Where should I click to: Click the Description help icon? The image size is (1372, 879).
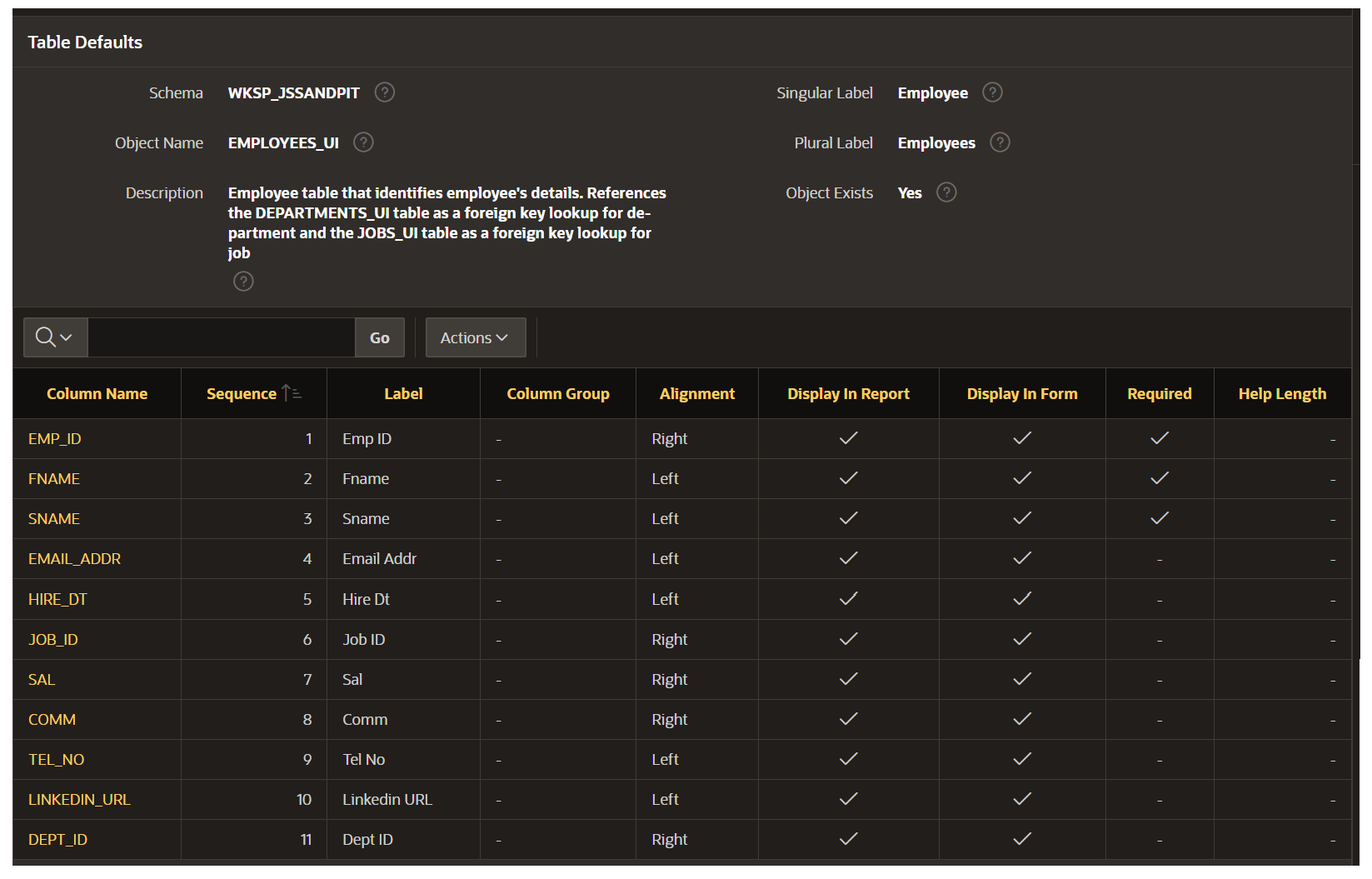[243, 281]
